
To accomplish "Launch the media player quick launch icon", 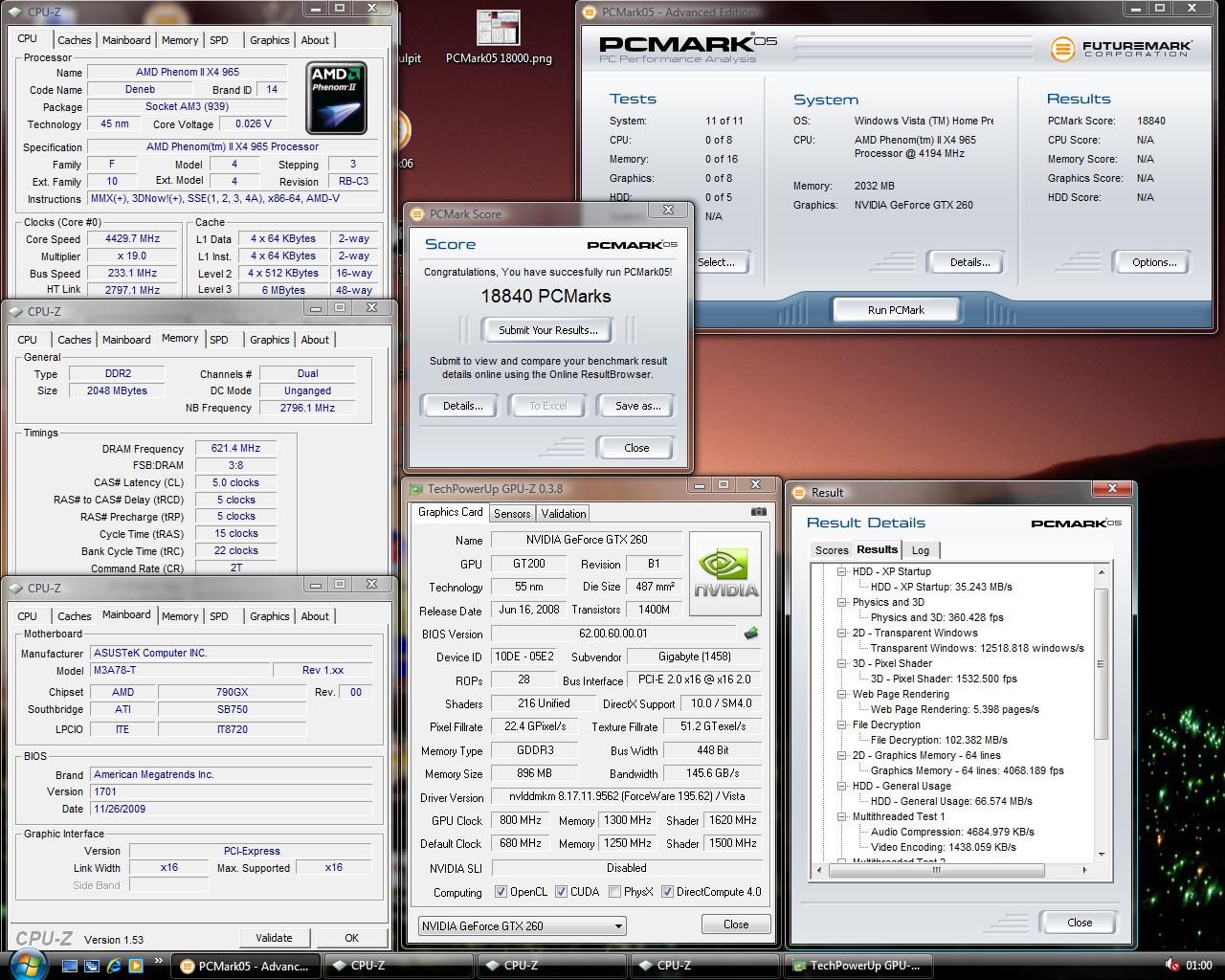I will click(136, 966).
